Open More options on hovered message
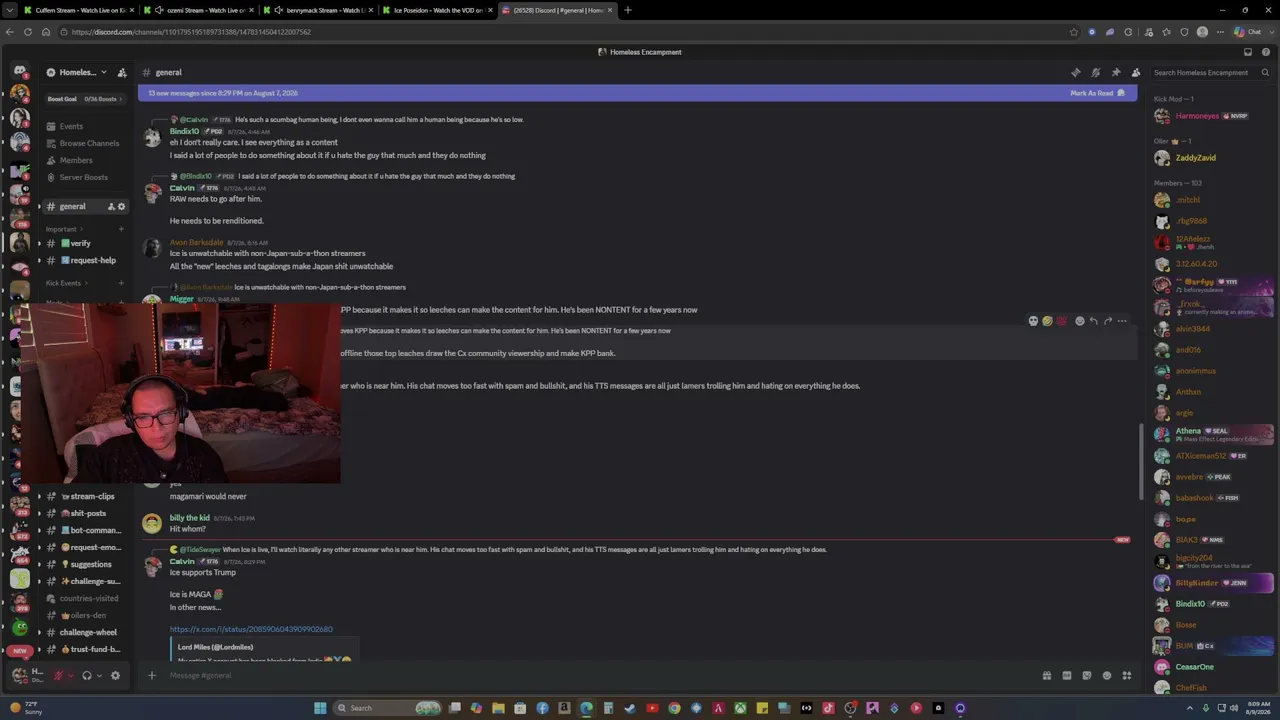 pyautogui.click(x=1122, y=321)
